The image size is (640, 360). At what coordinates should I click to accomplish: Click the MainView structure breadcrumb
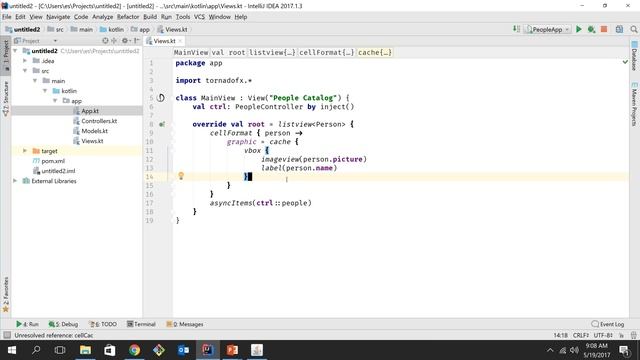coord(191,52)
